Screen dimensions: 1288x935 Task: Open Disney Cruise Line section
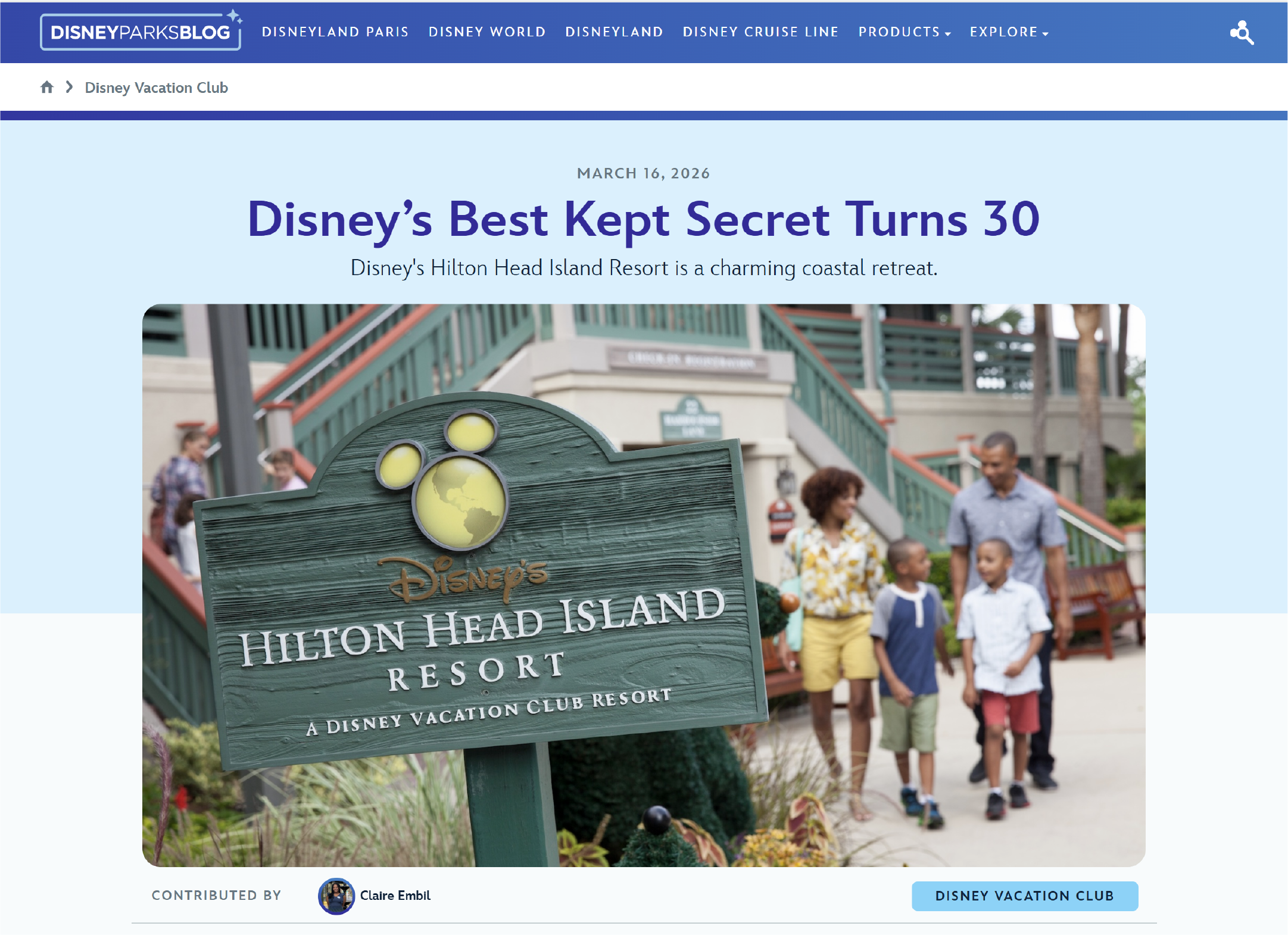(760, 32)
